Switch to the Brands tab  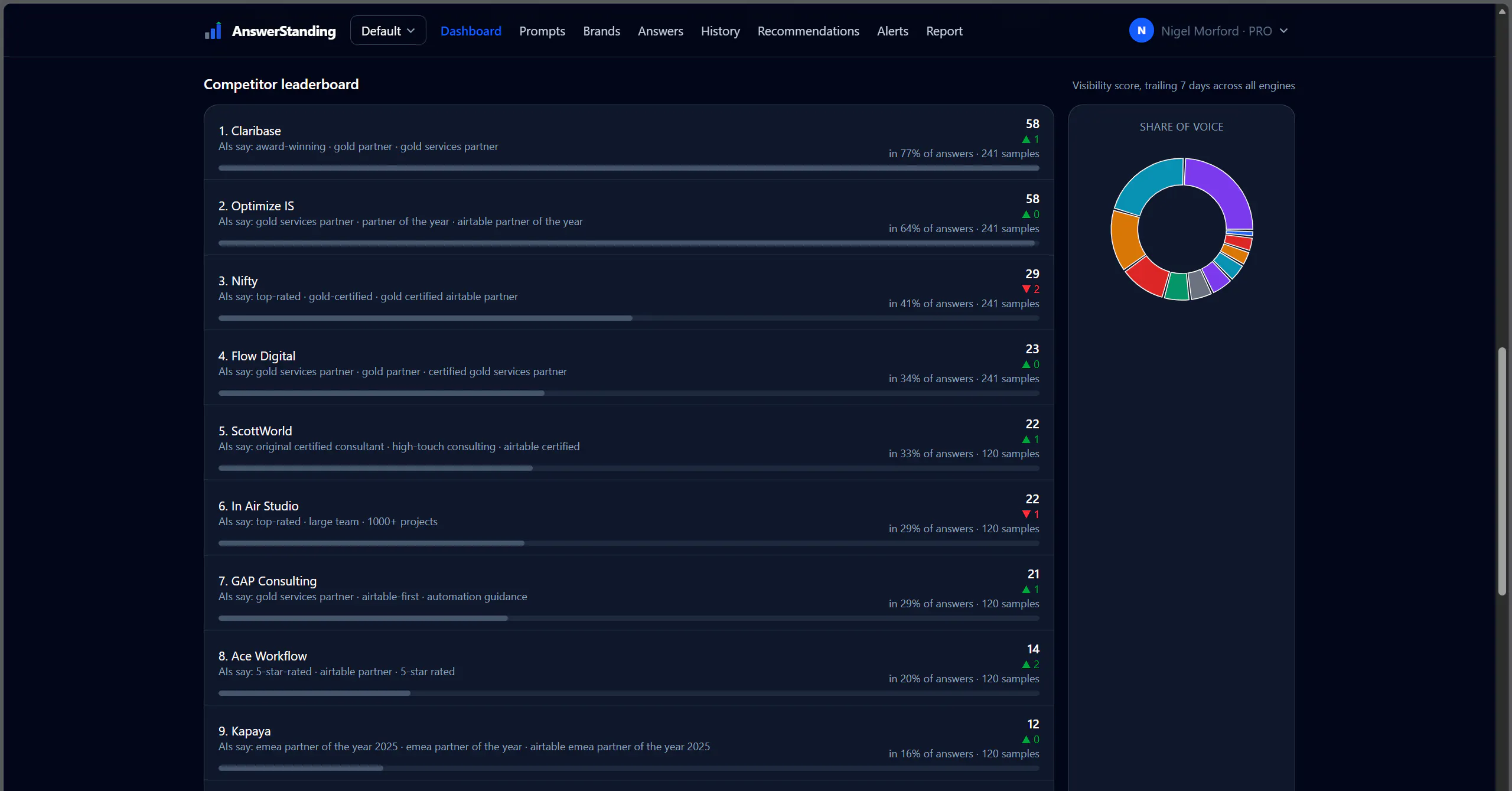tap(601, 31)
